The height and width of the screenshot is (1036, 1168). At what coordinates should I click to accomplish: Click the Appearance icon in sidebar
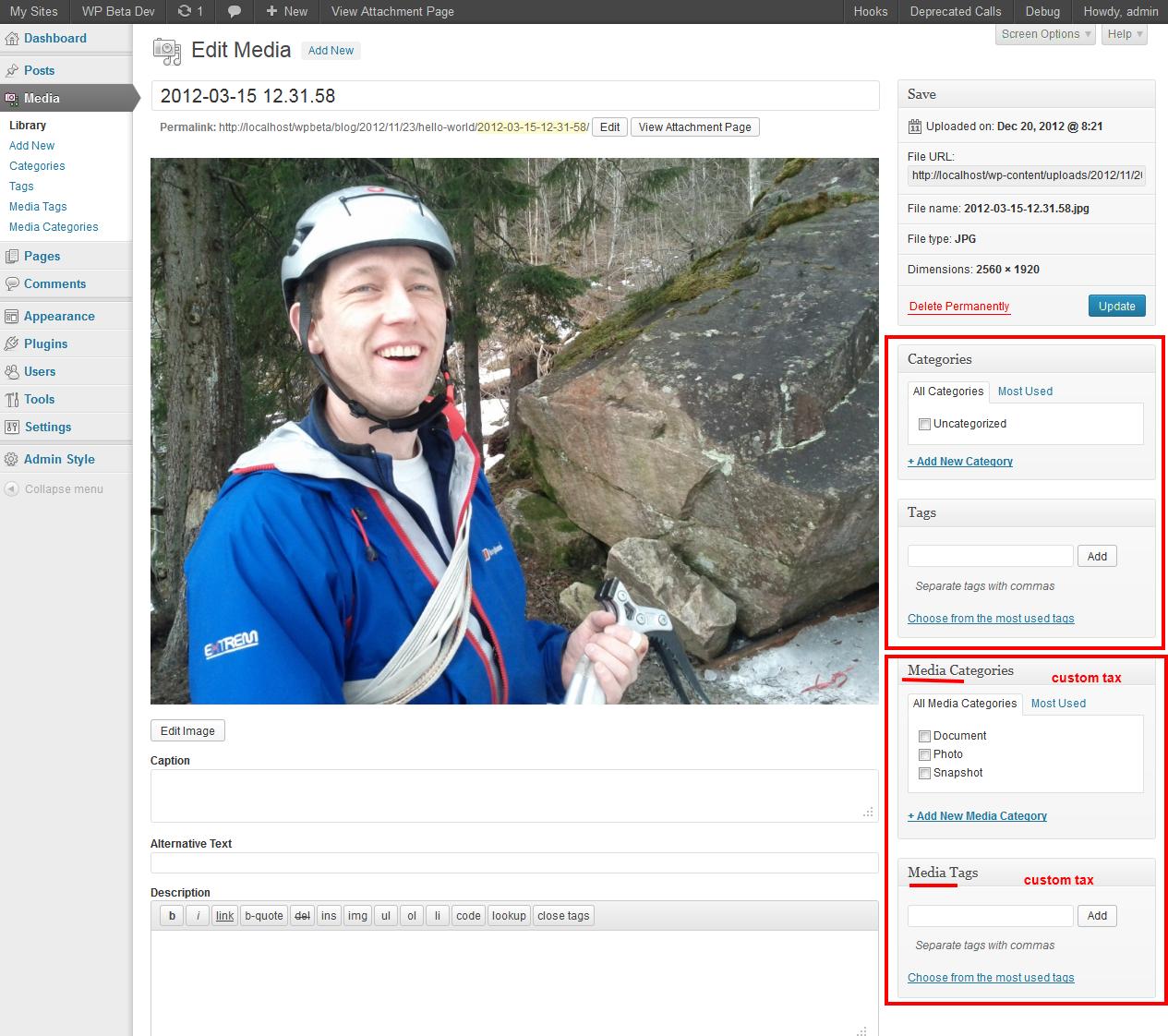pyautogui.click(x=11, y=316)
